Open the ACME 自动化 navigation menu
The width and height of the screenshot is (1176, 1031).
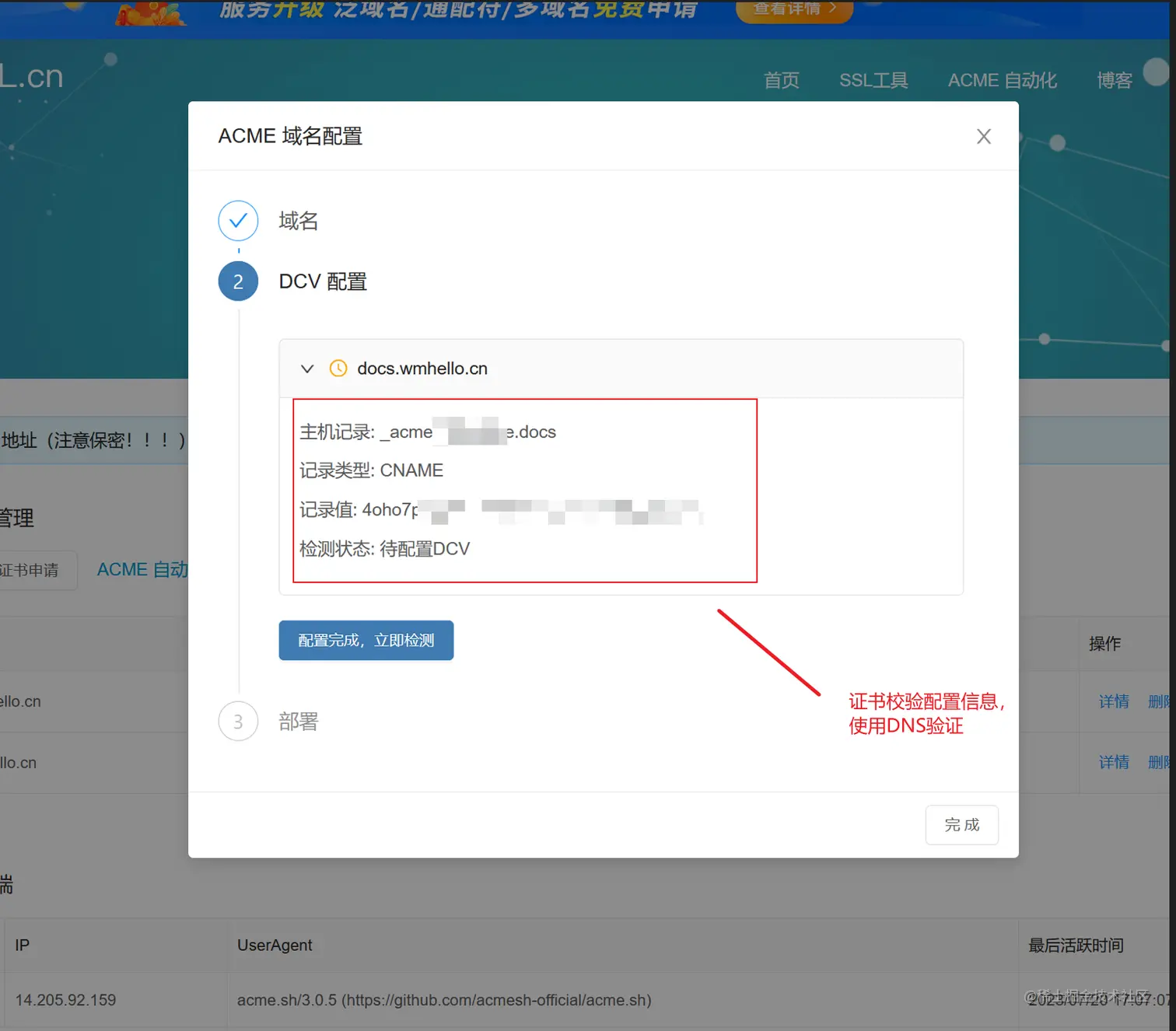(1002, 80)
